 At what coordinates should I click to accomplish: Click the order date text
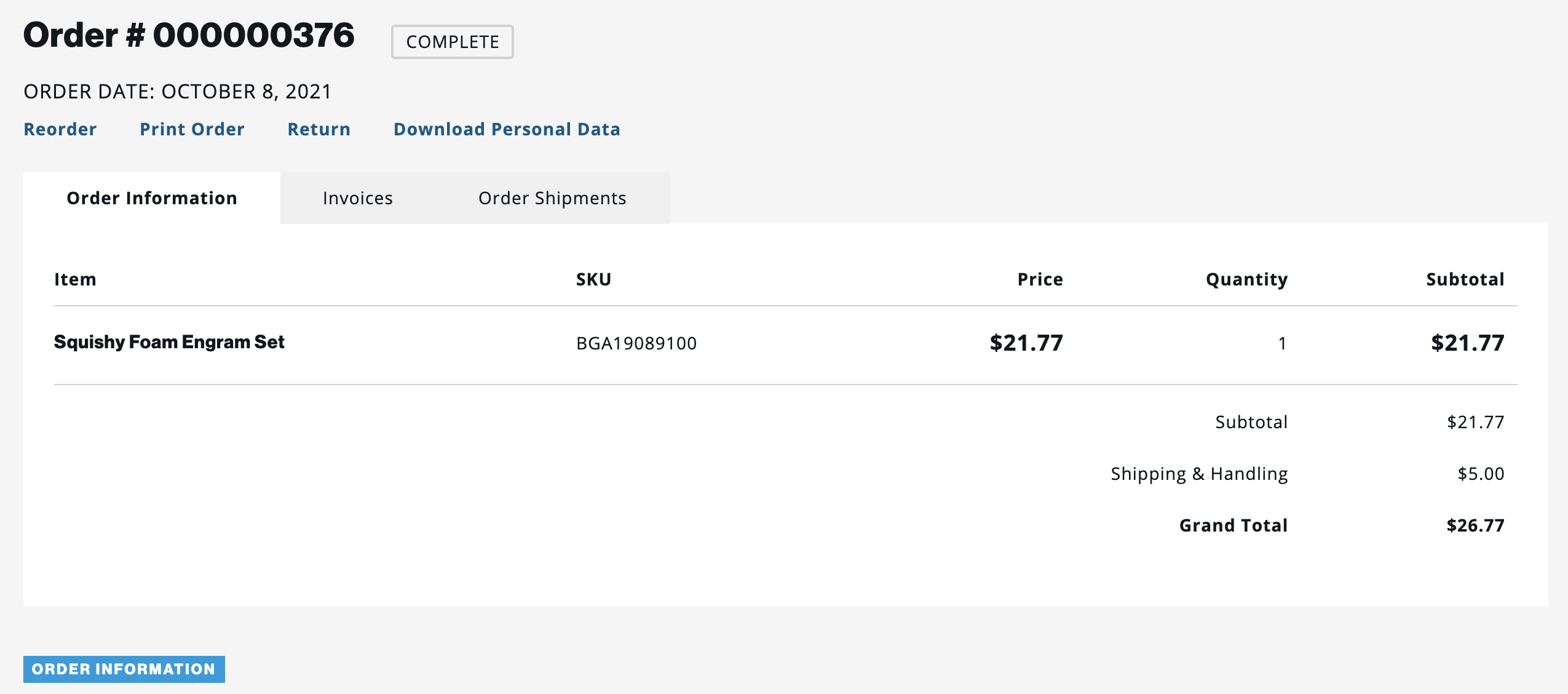178,92
